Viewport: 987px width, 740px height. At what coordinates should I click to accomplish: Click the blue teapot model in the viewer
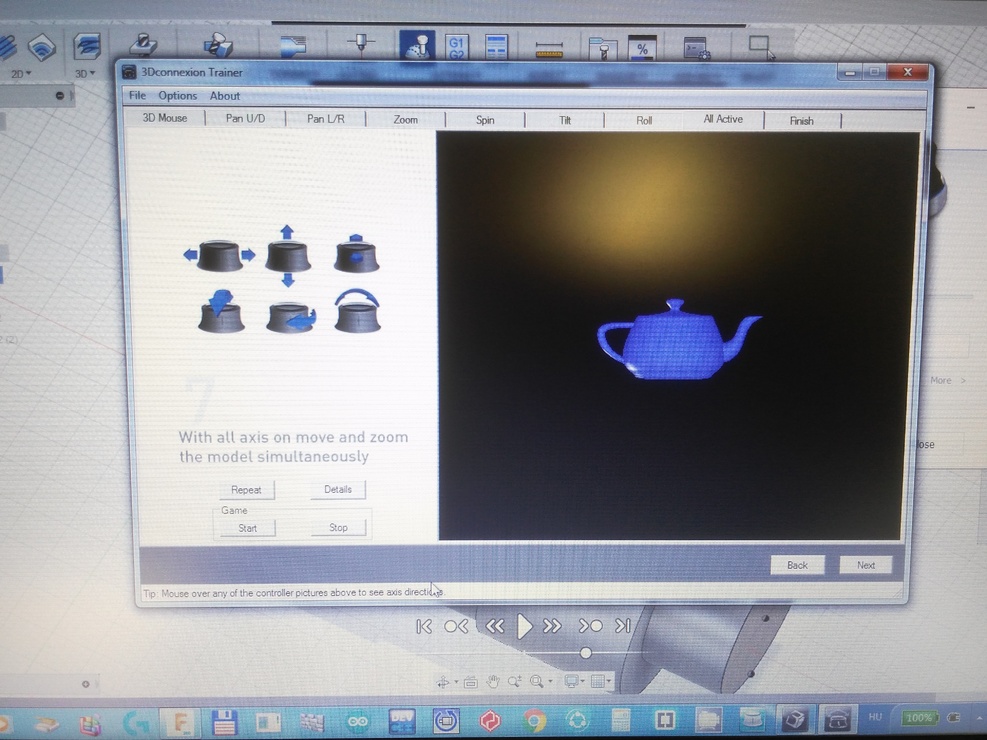[x=677, y=340]
